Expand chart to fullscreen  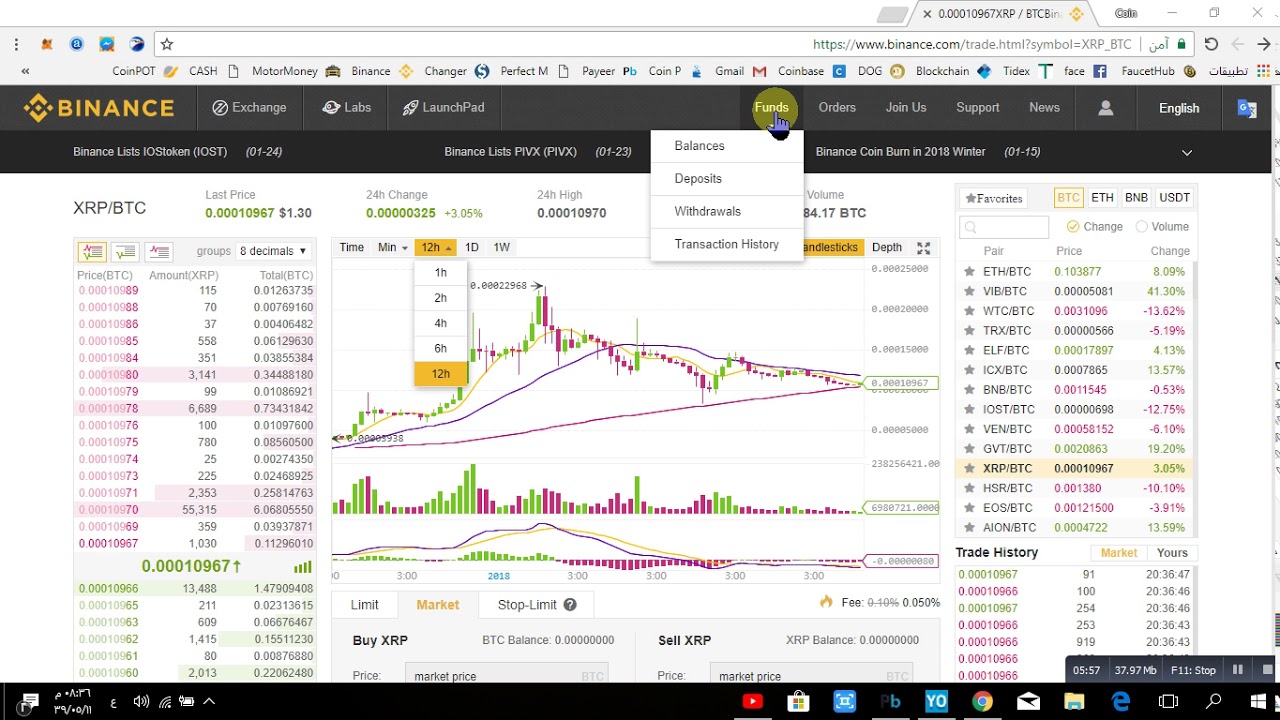point(924,248)
